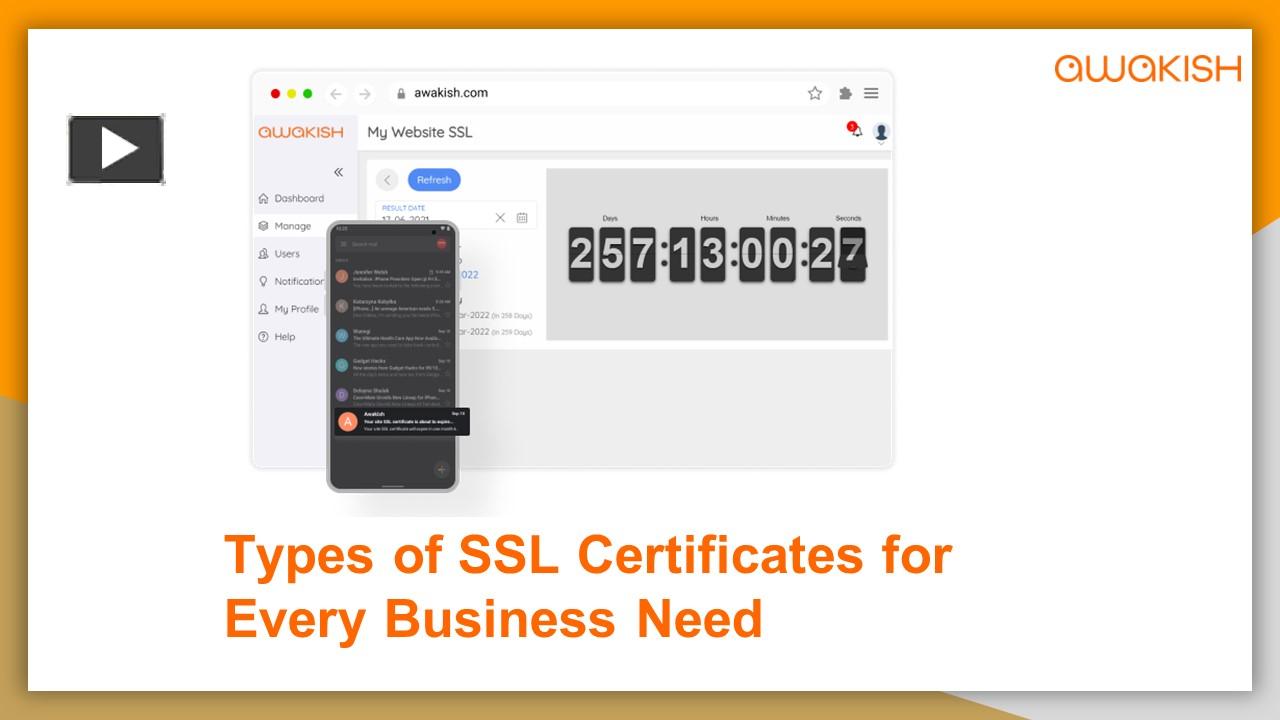Select the Awakish notification on the phone
Image resolution: width=1280 pixels, height=720 pixels.
(x=399, y=421)
